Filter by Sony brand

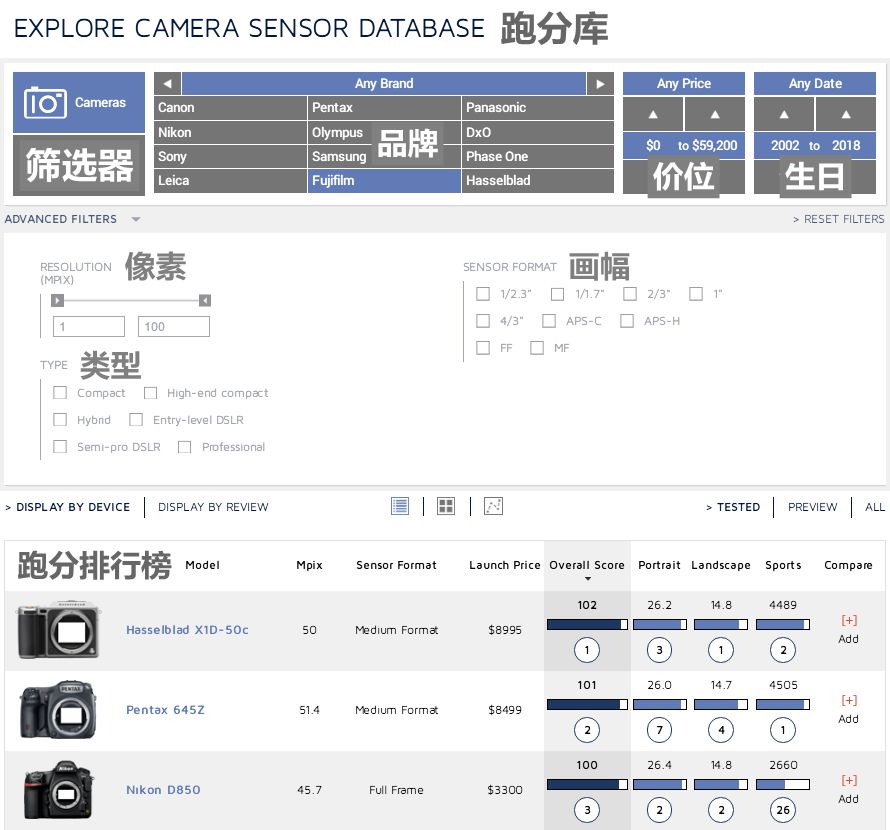tap(230, 157)
